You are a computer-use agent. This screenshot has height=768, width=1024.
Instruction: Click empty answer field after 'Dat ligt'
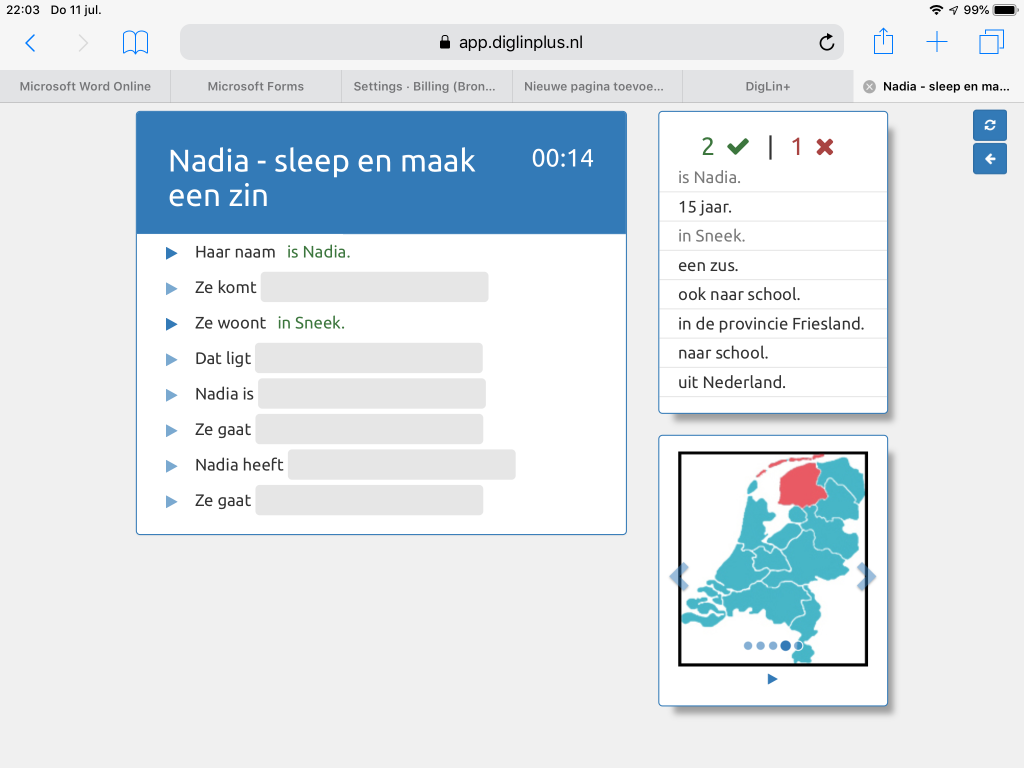368,358
